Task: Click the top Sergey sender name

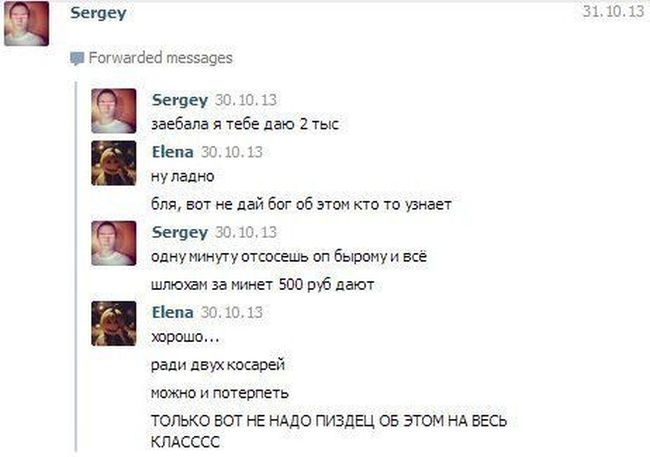Action: [98, 13]
